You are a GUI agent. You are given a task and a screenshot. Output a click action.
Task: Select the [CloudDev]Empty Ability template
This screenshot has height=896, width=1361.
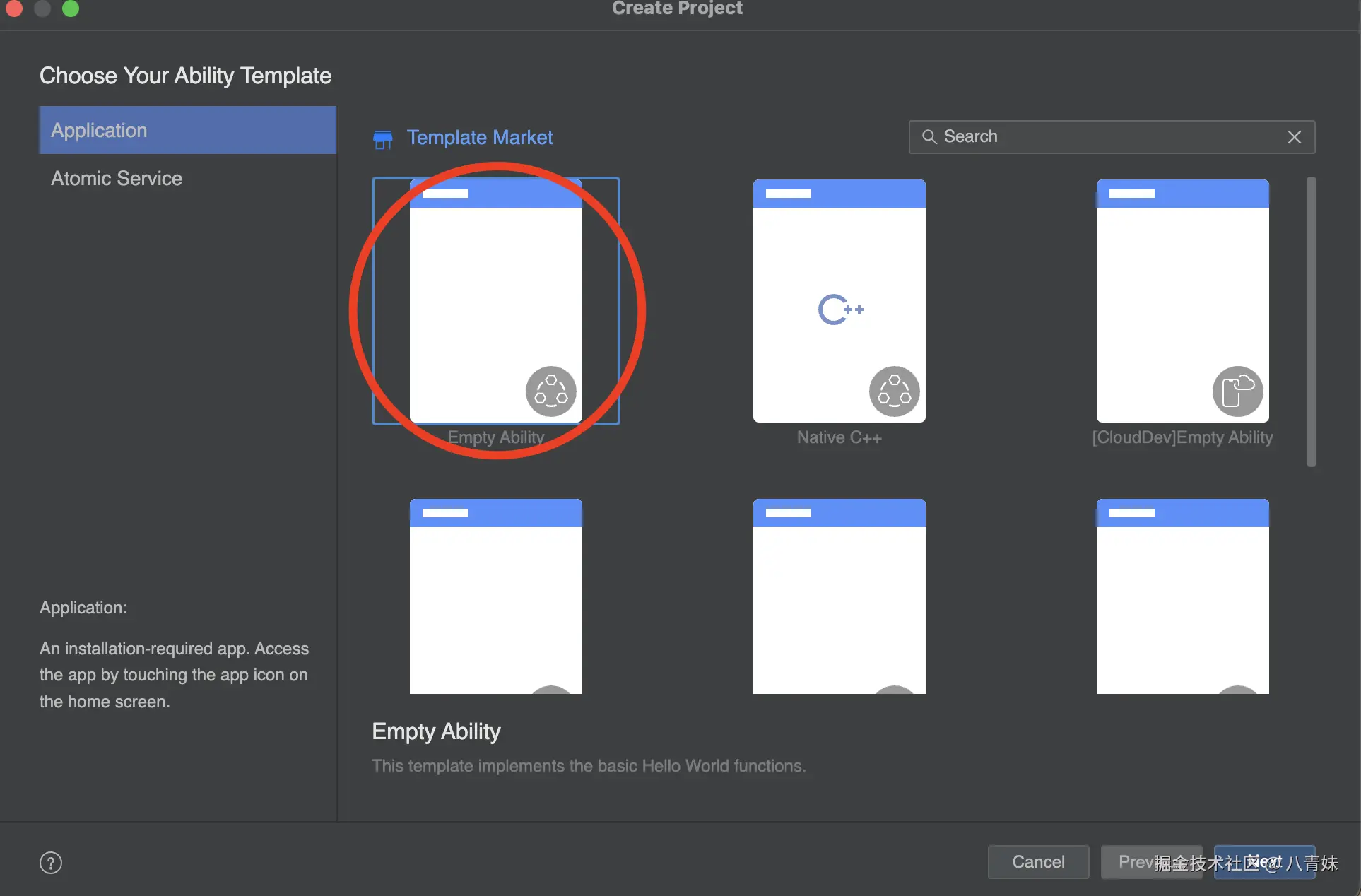coord(1182,300)
